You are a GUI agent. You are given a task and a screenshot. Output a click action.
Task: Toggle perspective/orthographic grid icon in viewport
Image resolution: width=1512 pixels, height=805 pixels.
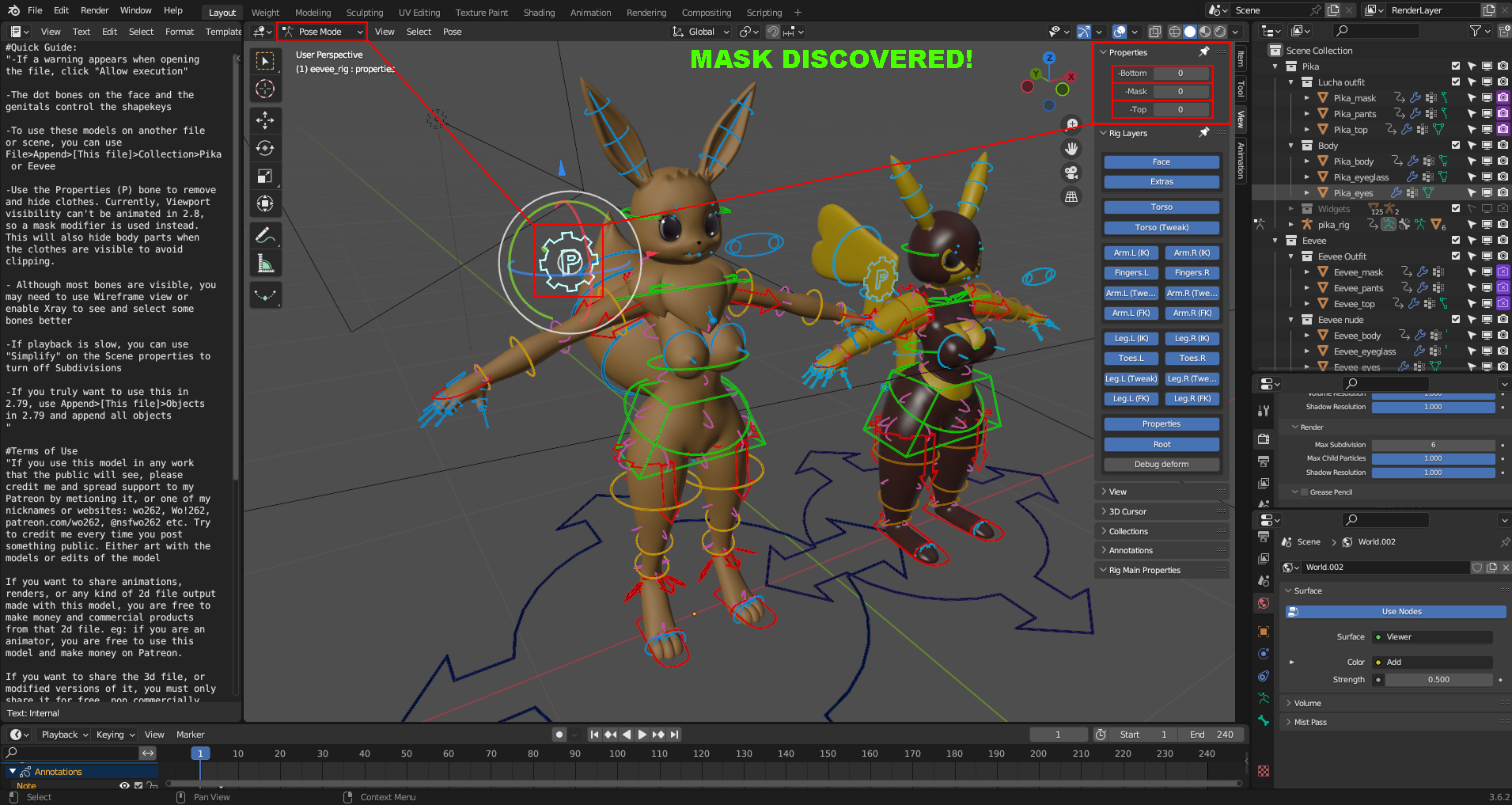[x=1071, y=196]
